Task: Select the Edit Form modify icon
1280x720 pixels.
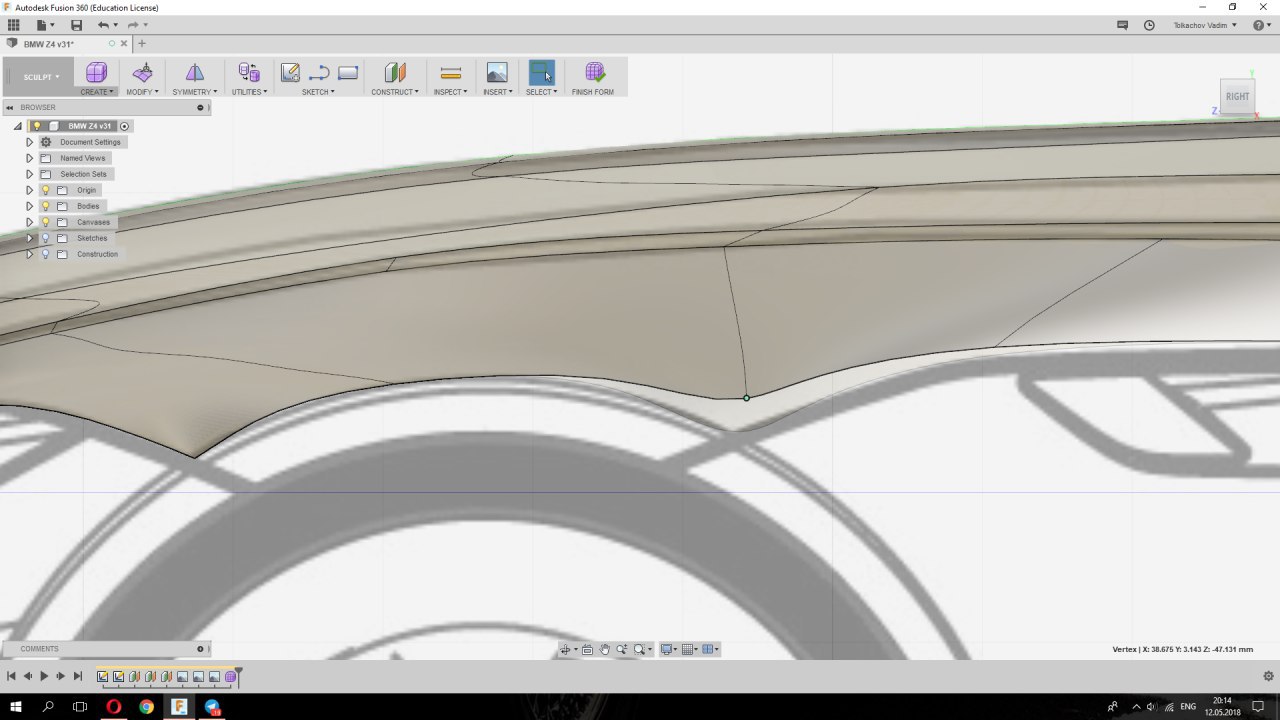Action: click(143, 72)
